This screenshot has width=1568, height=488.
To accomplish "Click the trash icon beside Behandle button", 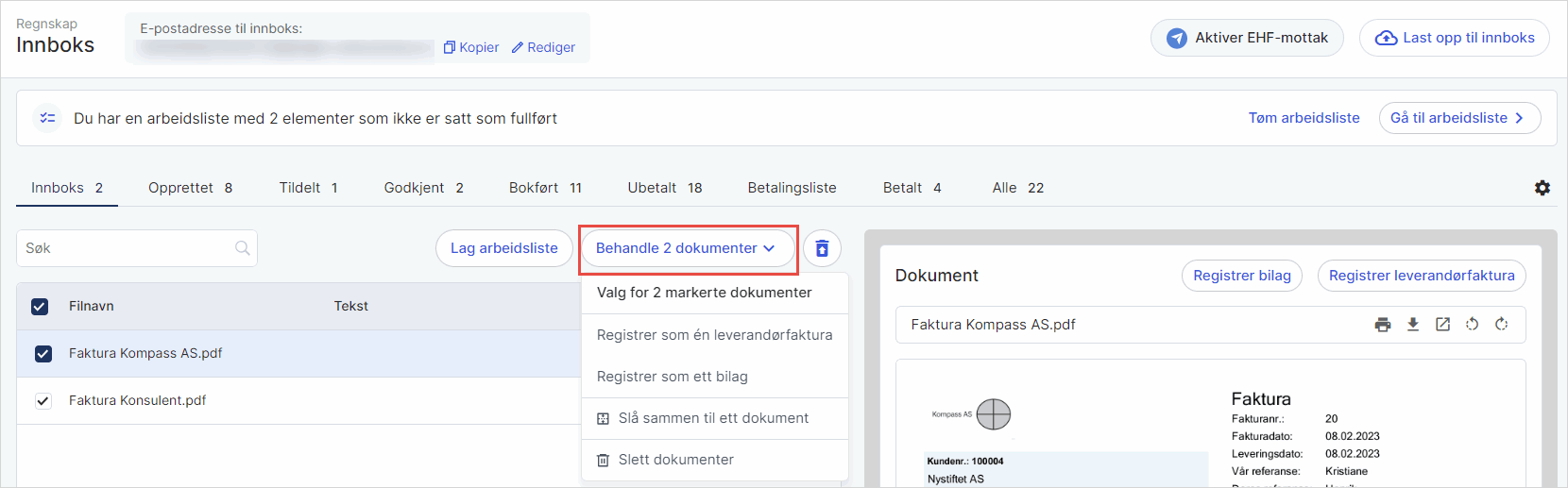I will pos(822,248).
